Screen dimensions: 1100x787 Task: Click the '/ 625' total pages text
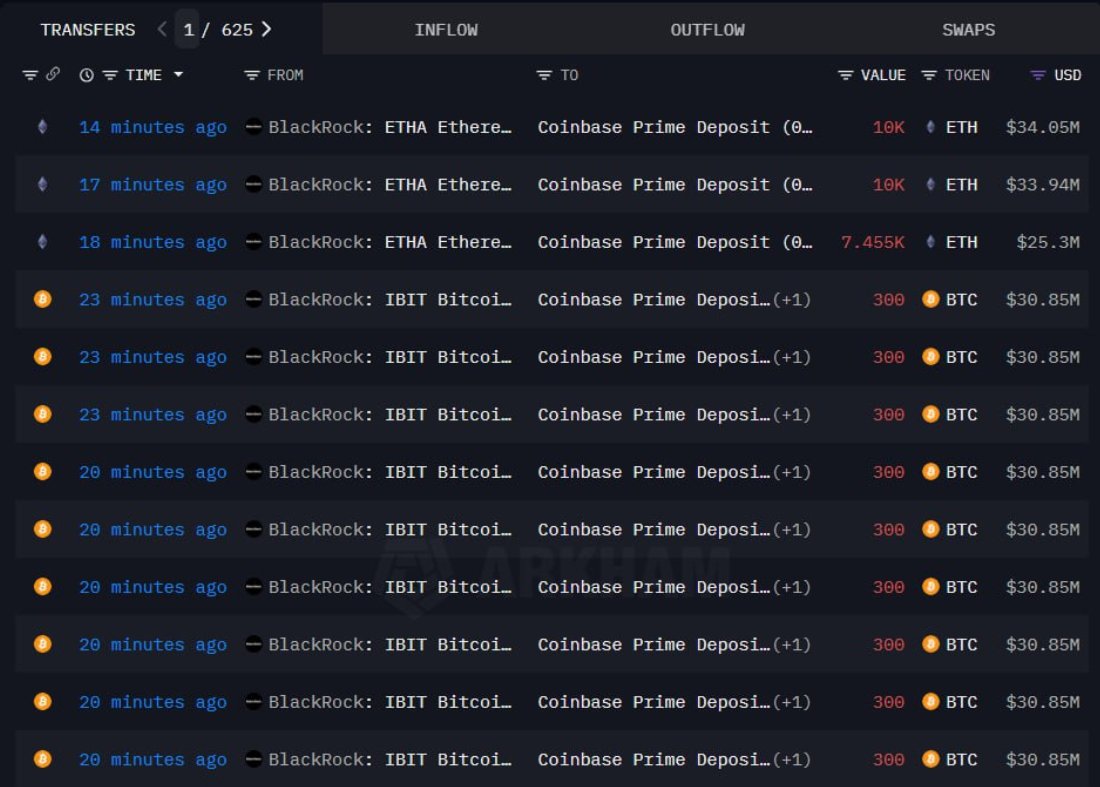point(227,30)
